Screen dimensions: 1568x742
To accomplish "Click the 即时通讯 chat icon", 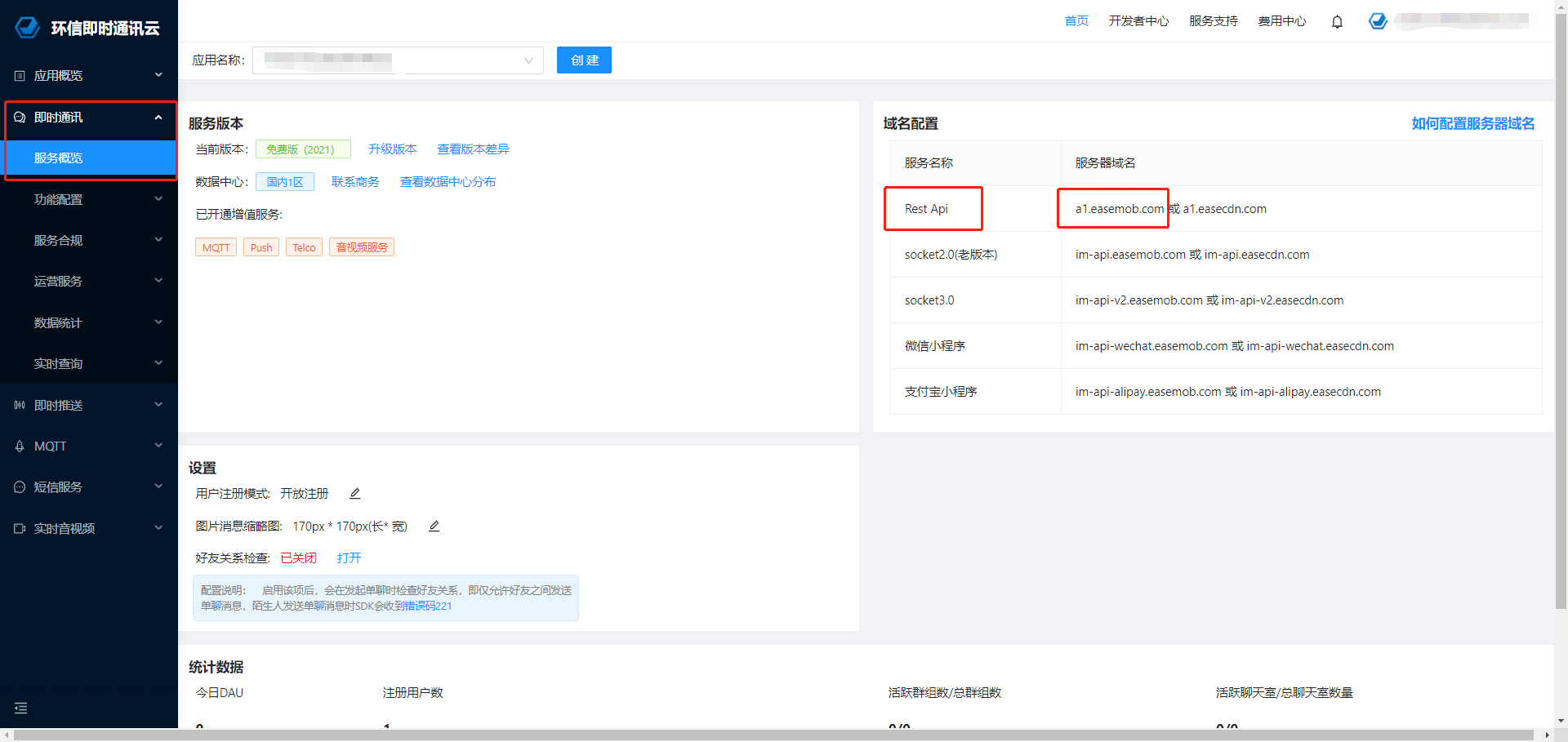I will pos(20,118).
